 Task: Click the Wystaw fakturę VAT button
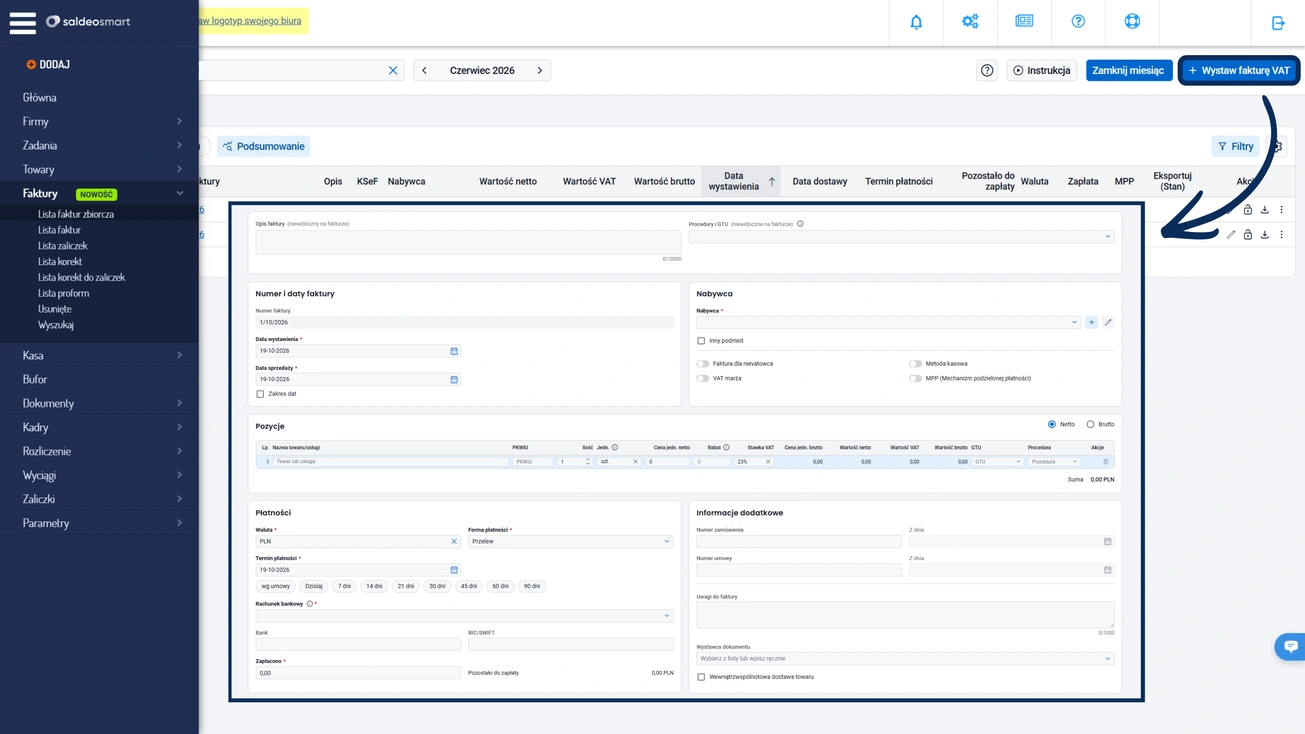coord(1239,71)
